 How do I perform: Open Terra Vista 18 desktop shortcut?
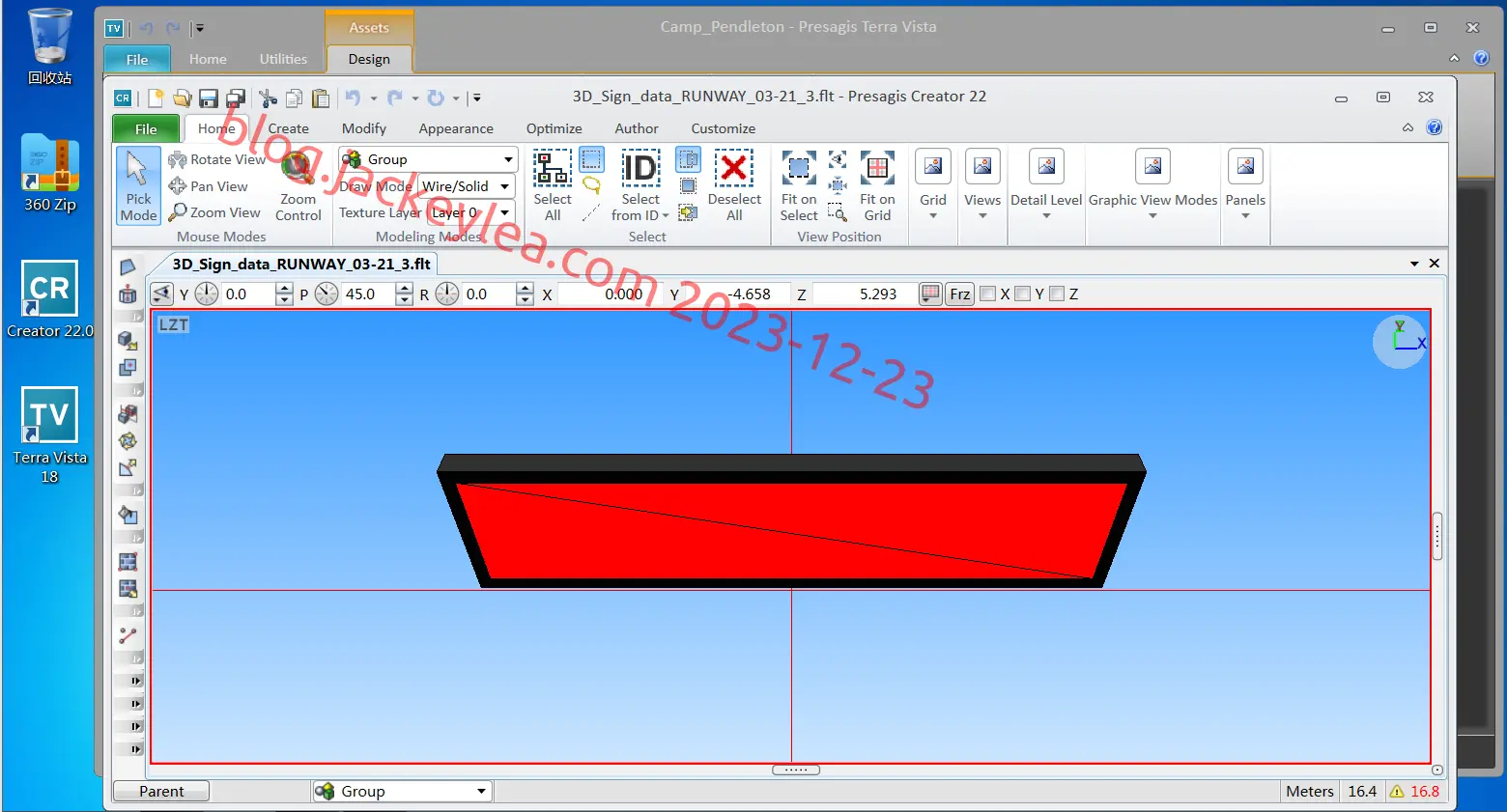[x=49, y=434]
